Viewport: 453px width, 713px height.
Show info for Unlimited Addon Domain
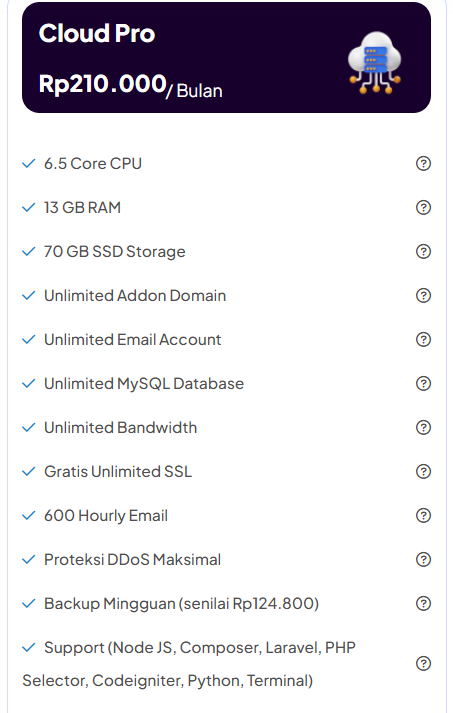pos(423,296)
